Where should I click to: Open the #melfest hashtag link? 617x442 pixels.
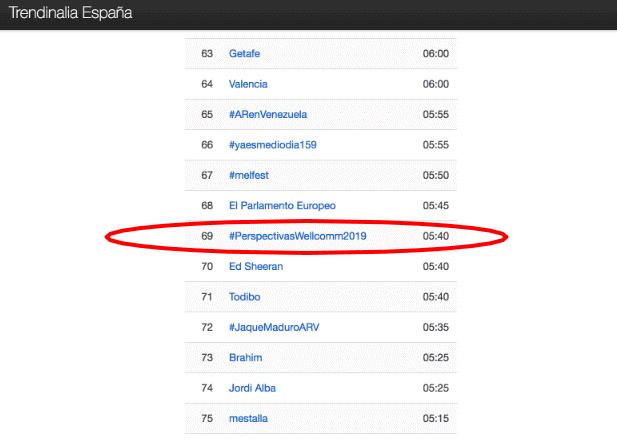pos(249,175)
